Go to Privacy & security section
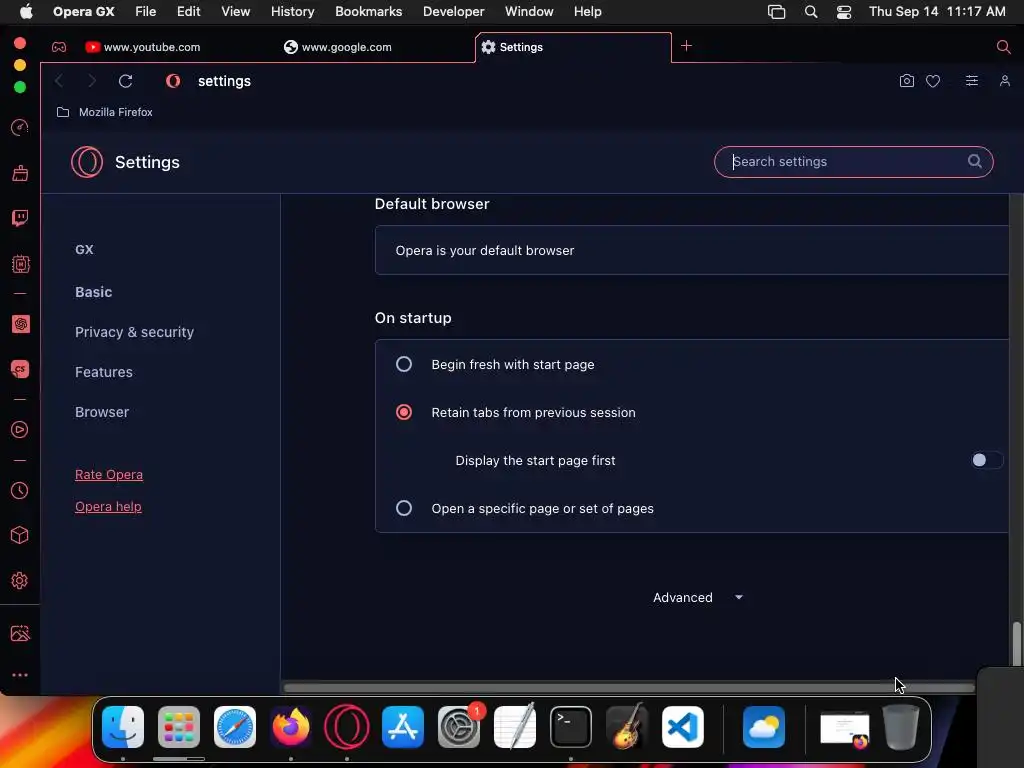The height and width of the screenshot is (768, 1024). pyautogui.click(x=135, y=332)
